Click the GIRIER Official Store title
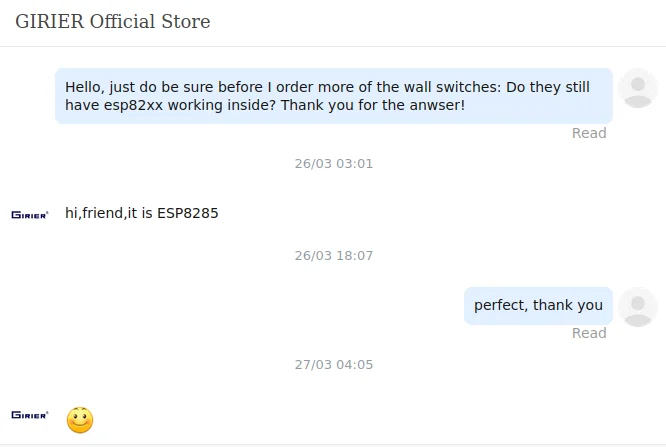Image resolution: width=666 pixels, height=447 pixels. pos(112,21)
